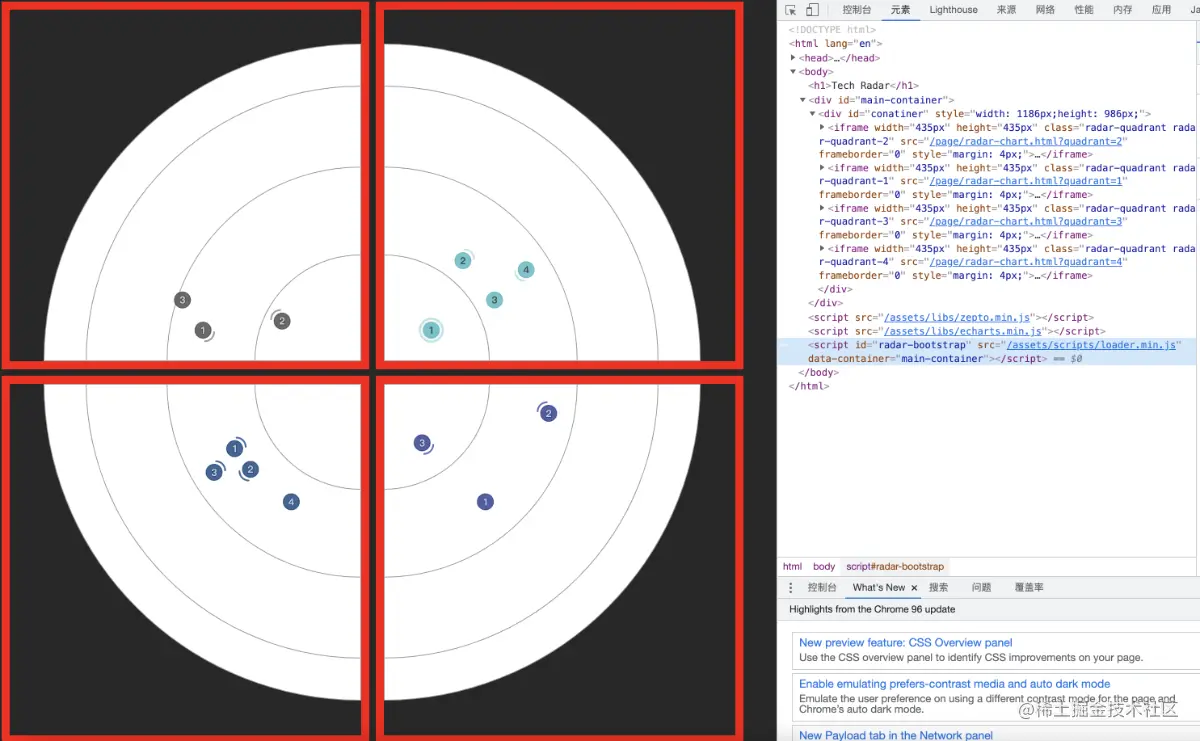
Task: Activate the inspect element picker icon
Action: pos(791,10)
